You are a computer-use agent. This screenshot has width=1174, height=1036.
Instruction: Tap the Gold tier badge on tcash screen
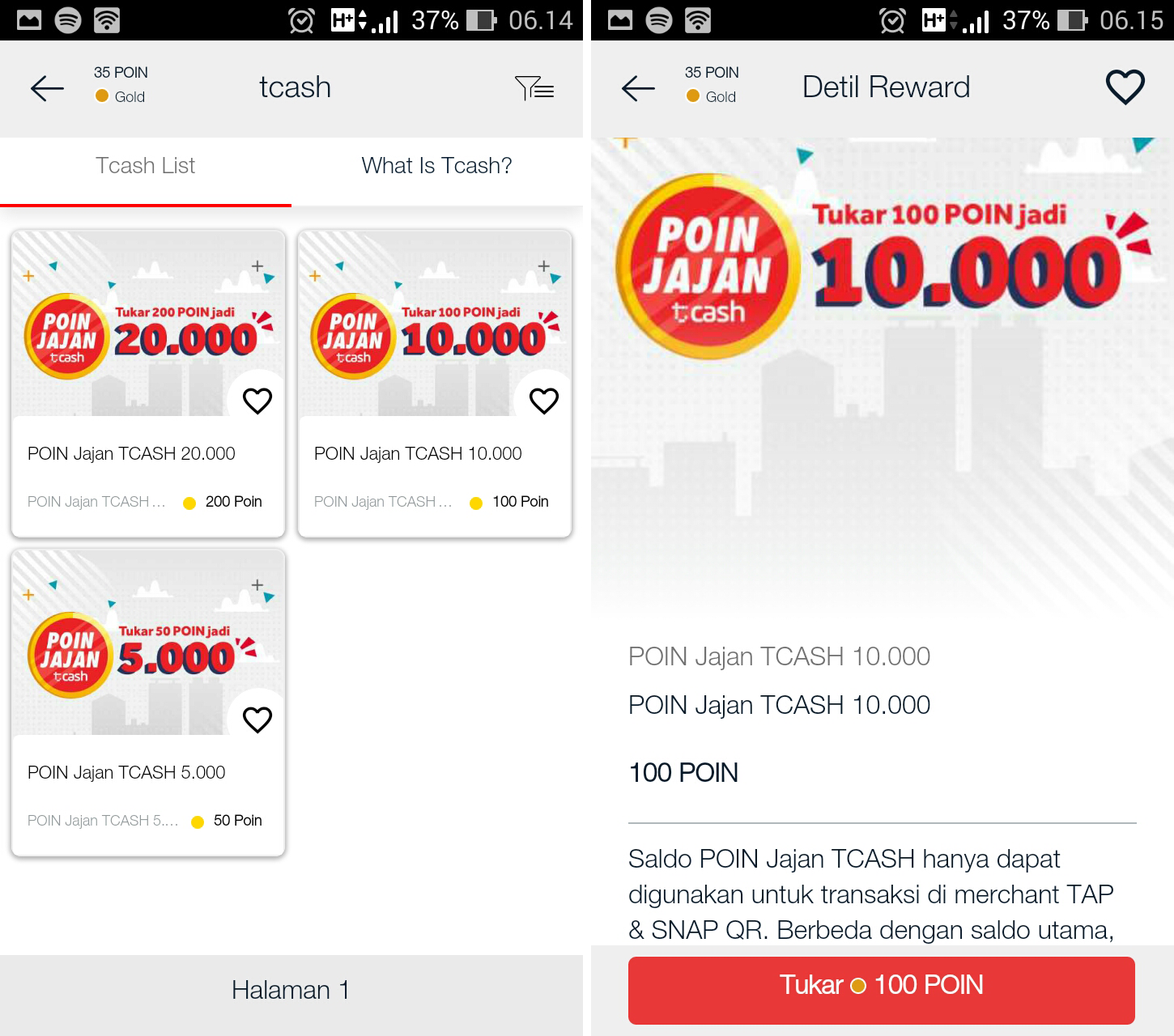point(120,96)
